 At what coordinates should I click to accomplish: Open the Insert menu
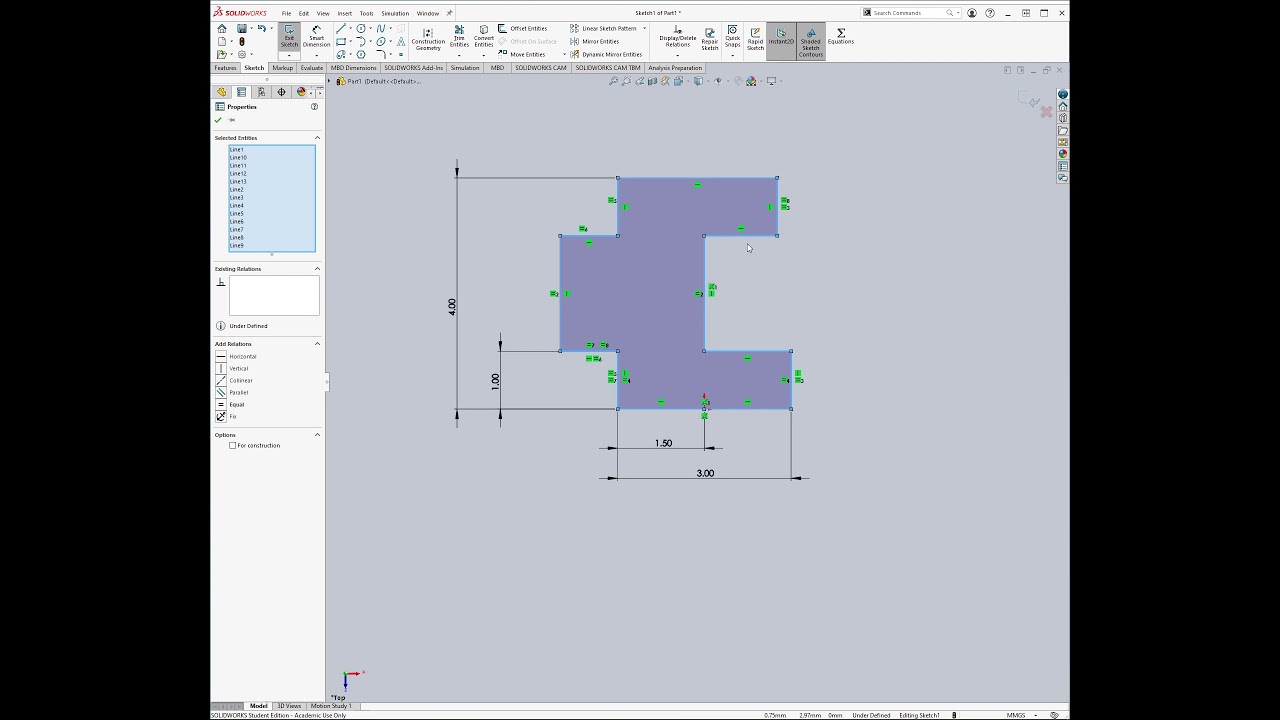pyautogui.click(x=344, y=13)
